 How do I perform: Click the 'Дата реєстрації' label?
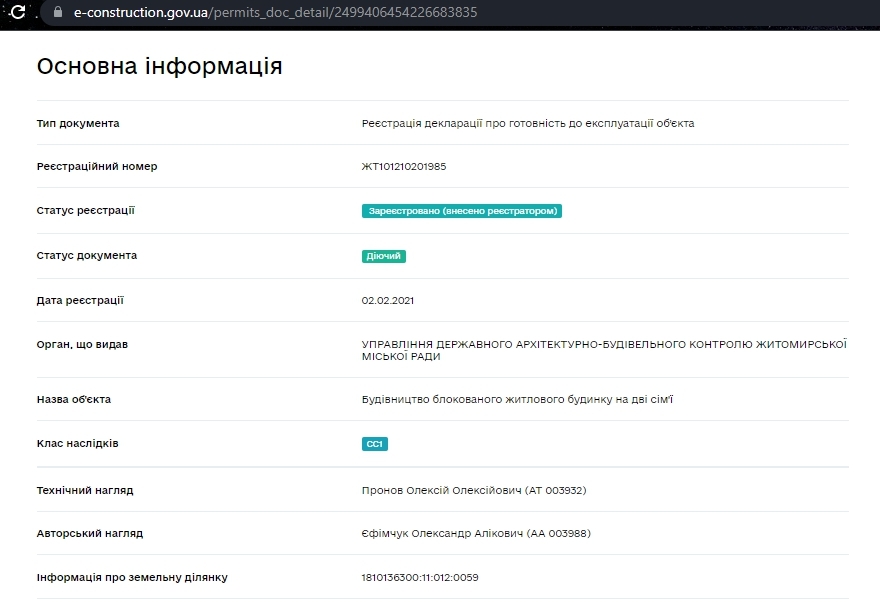coord(80,300)
